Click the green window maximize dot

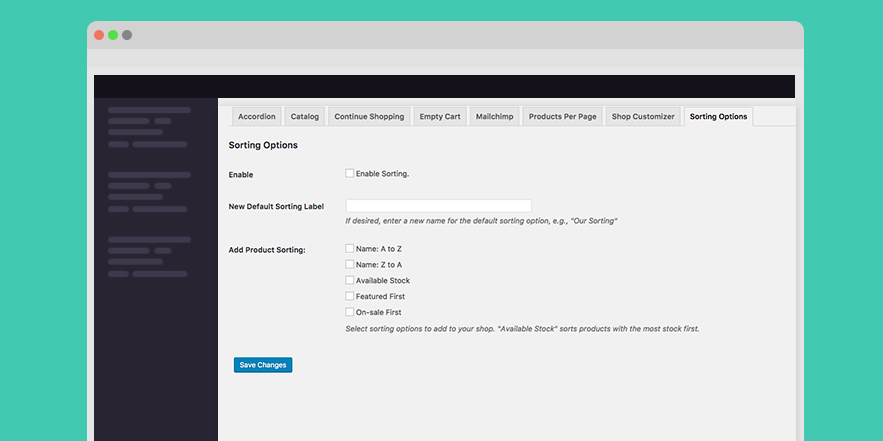113,35
